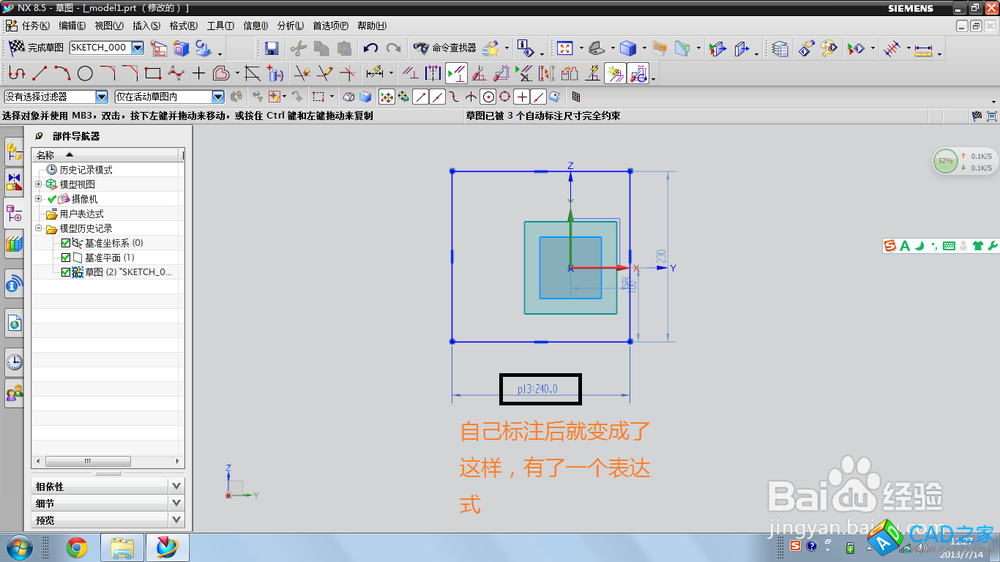Select the Point (plus) sketch tool
The image size is (1000, 562).
pyautogui.click(x=199, y=73)
